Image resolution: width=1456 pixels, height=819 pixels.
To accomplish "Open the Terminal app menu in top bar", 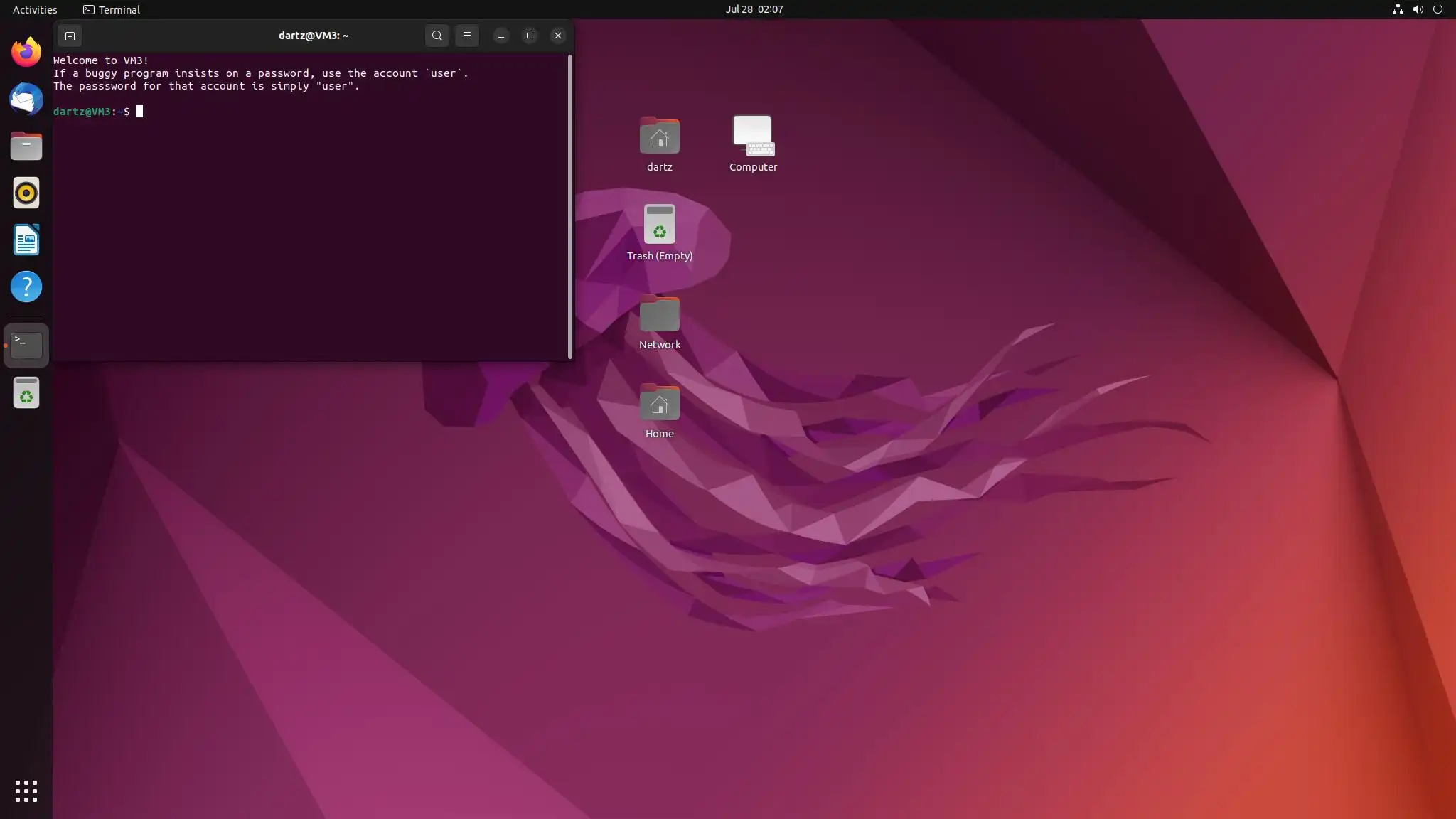I will 112,9.
